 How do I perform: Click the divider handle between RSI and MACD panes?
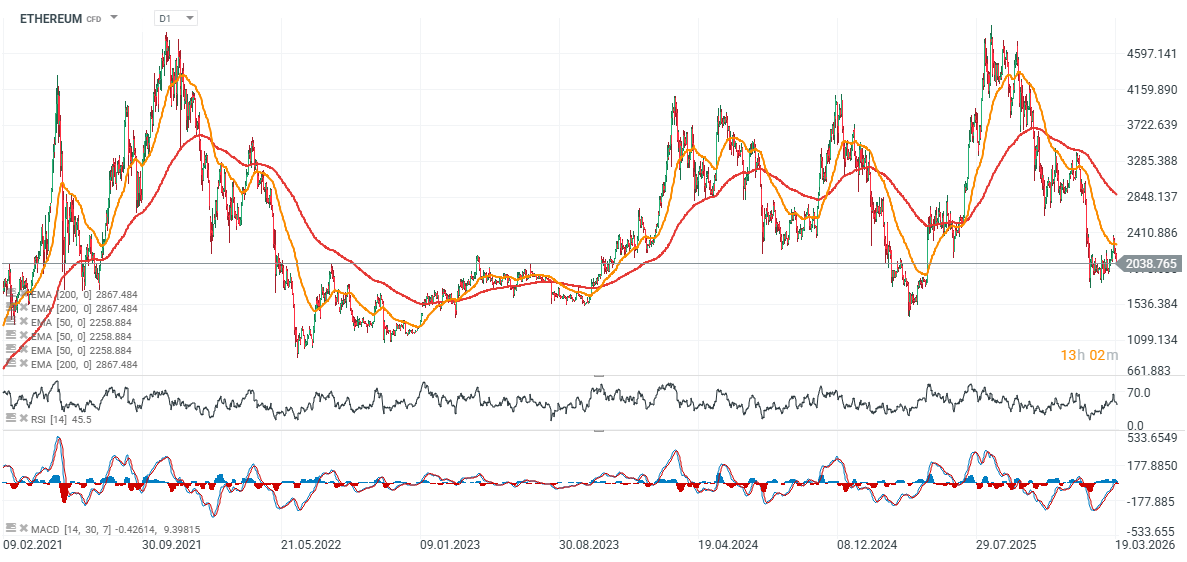tap(598, 431)
